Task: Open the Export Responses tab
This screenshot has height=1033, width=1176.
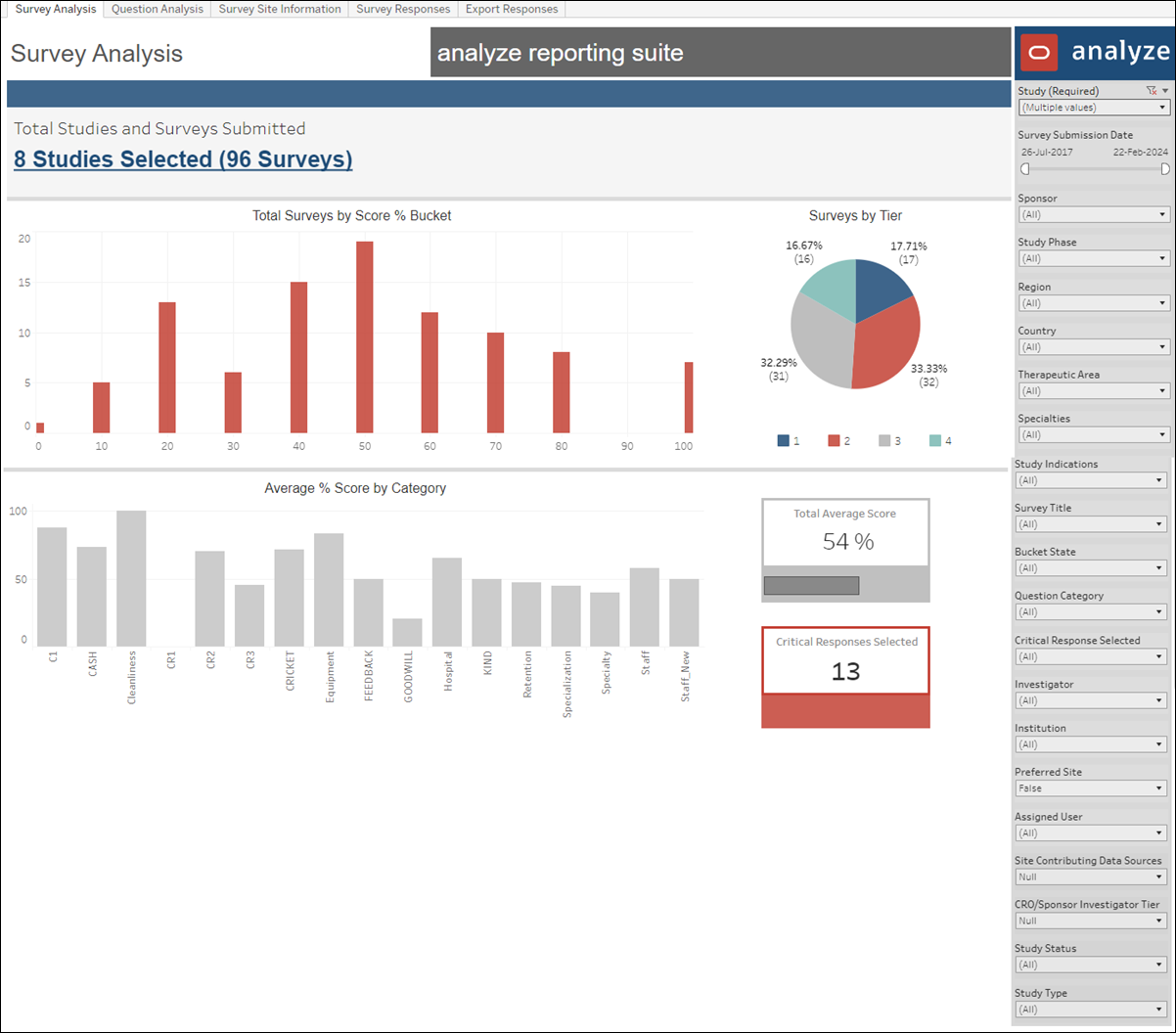Action: pos(511,9)
